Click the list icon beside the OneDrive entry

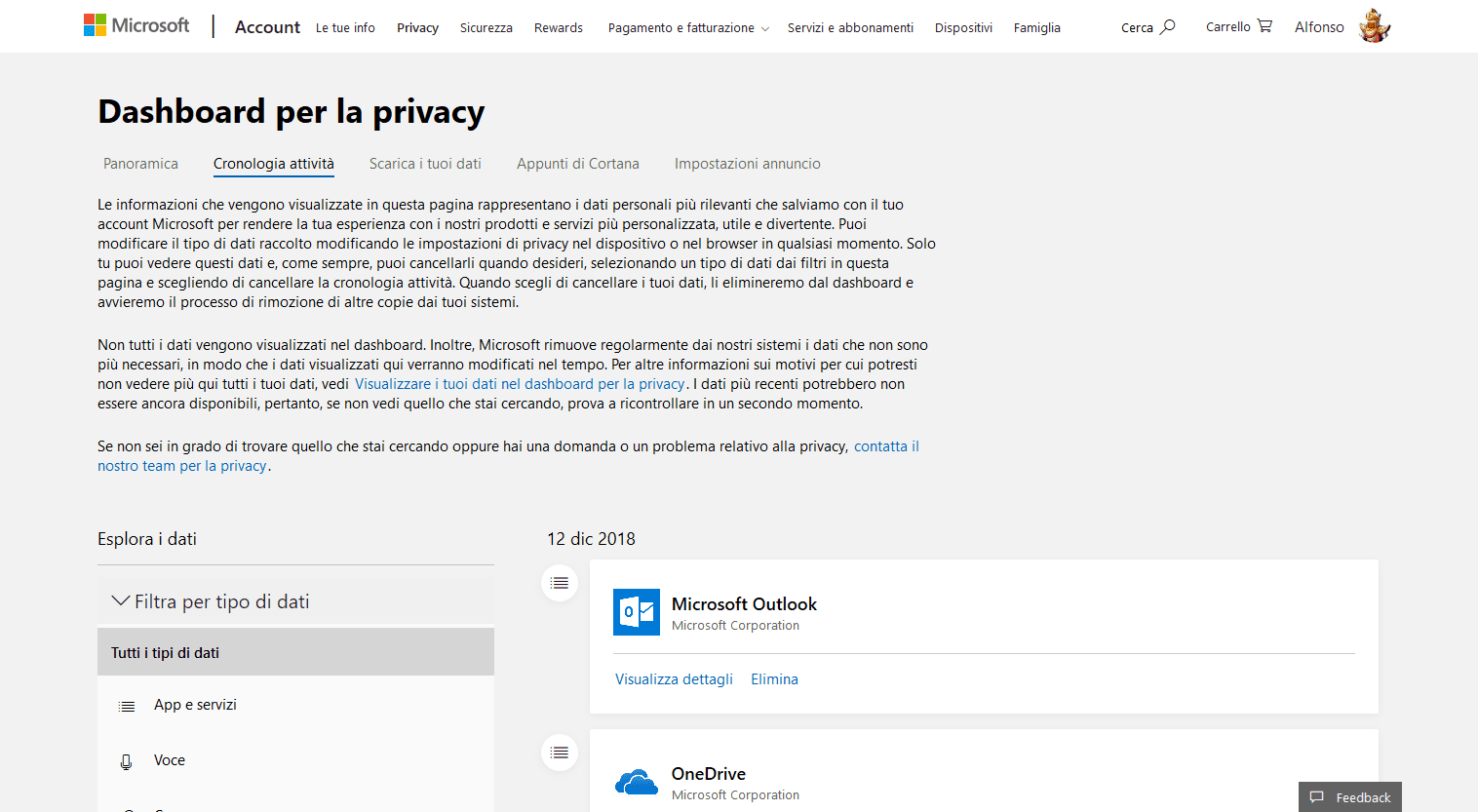tap(560, 753)
